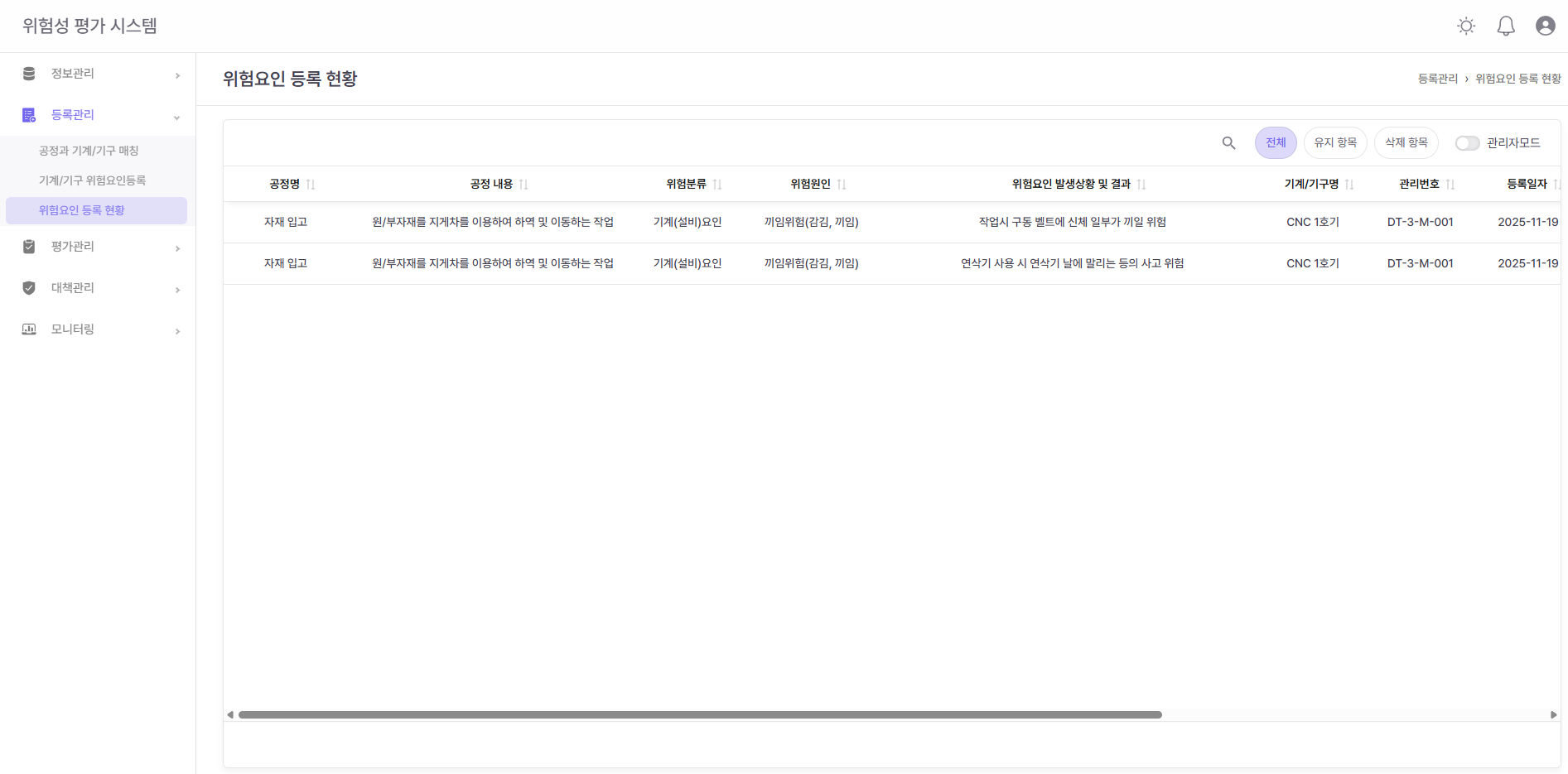Click the search magnifier icon above the table
The width and height of the screenshot is (1568, 774).
1228,143
